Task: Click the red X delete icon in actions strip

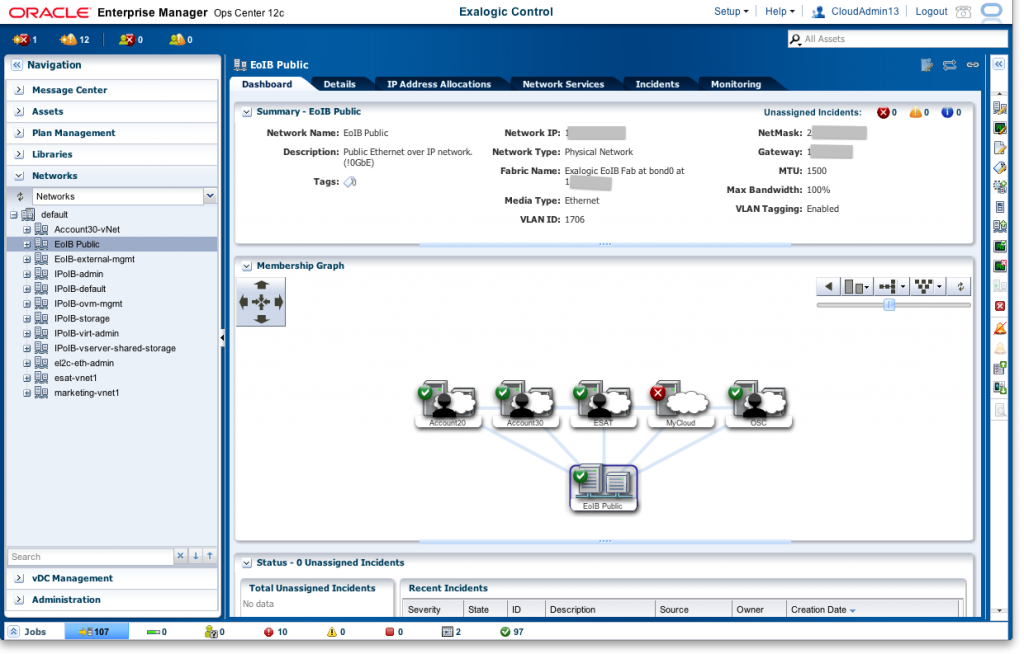Action: pyautogui.click(x=1000, y=306)
